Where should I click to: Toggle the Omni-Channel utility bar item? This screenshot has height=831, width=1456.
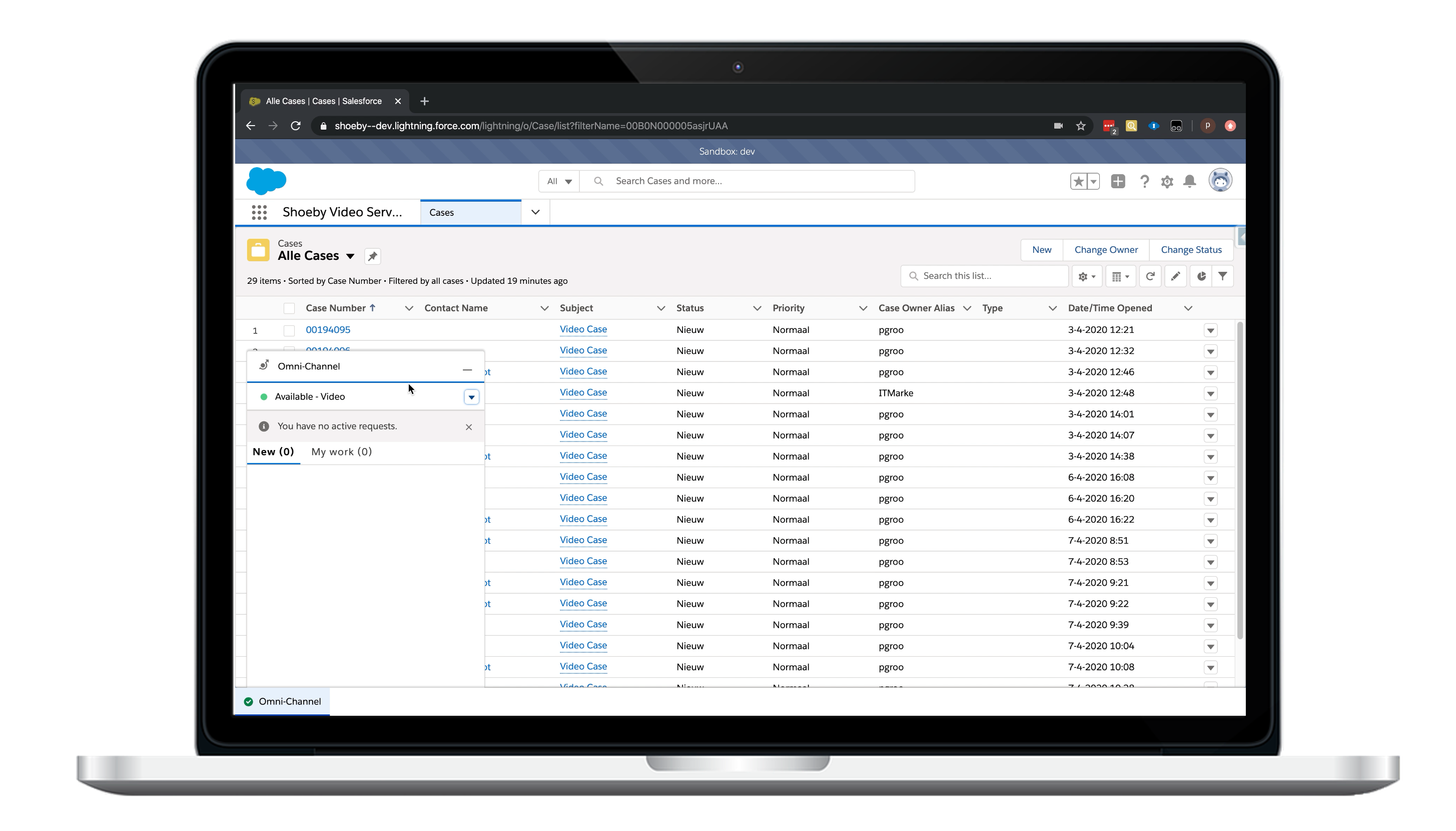click(282, 701)
